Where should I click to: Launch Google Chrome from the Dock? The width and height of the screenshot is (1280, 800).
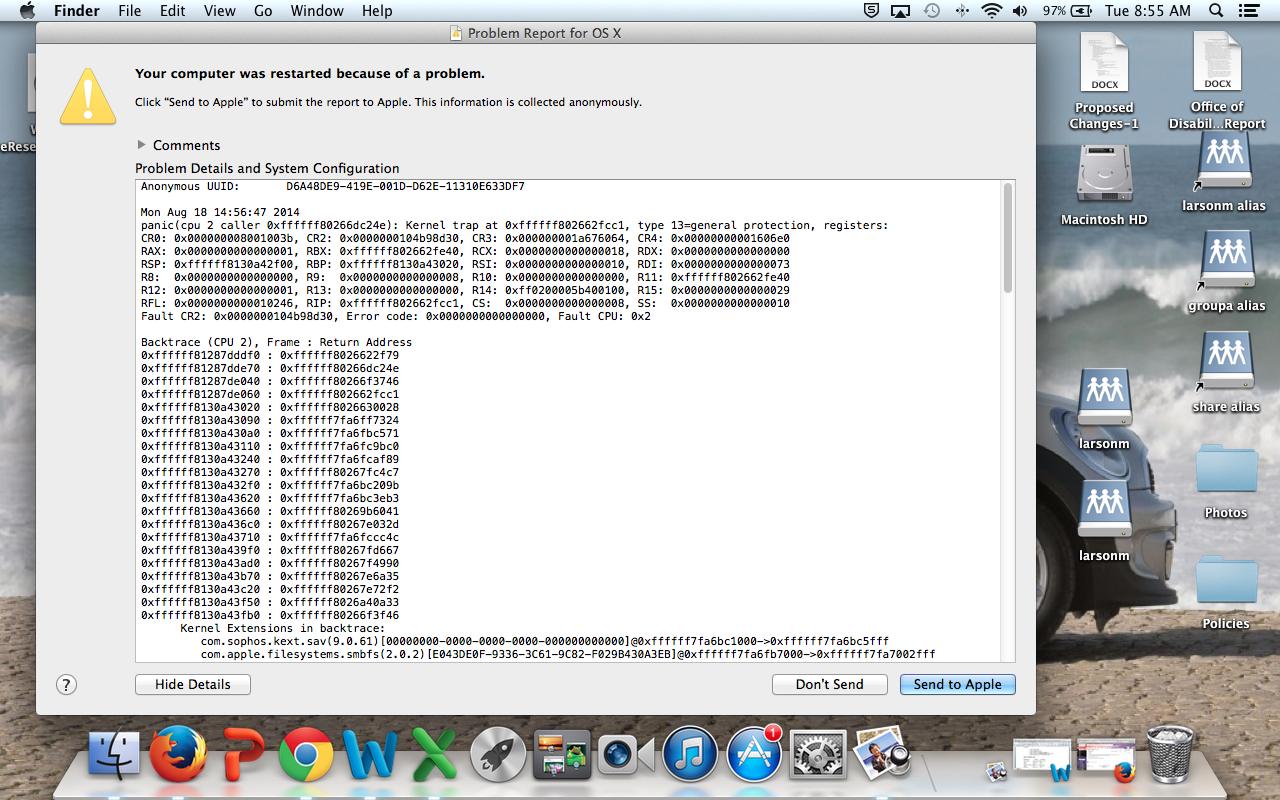tap(306, 755)
